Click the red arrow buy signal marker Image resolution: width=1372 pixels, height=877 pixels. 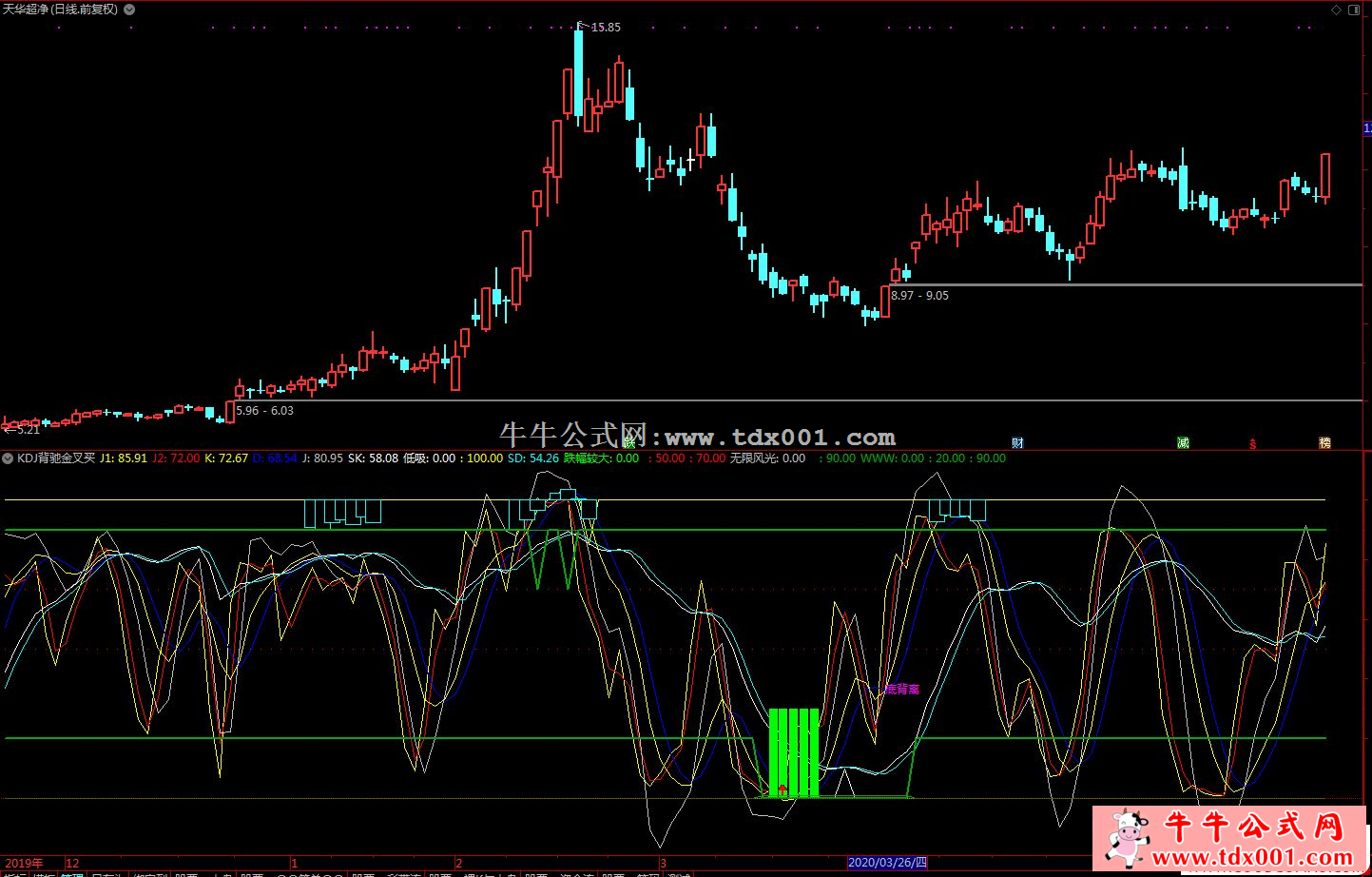tap(783, 789)
